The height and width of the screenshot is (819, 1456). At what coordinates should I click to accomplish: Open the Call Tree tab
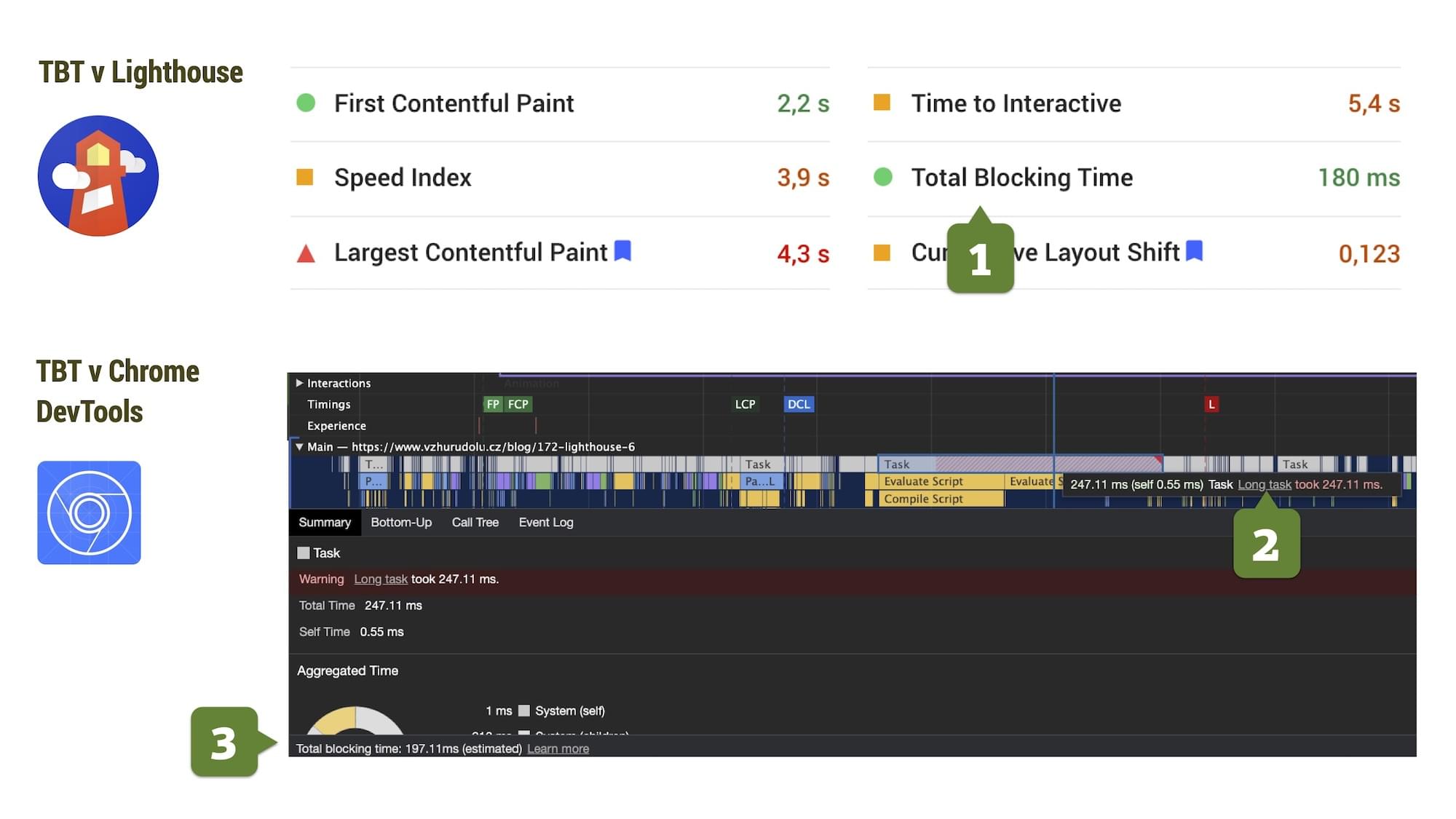click(475, 522)
